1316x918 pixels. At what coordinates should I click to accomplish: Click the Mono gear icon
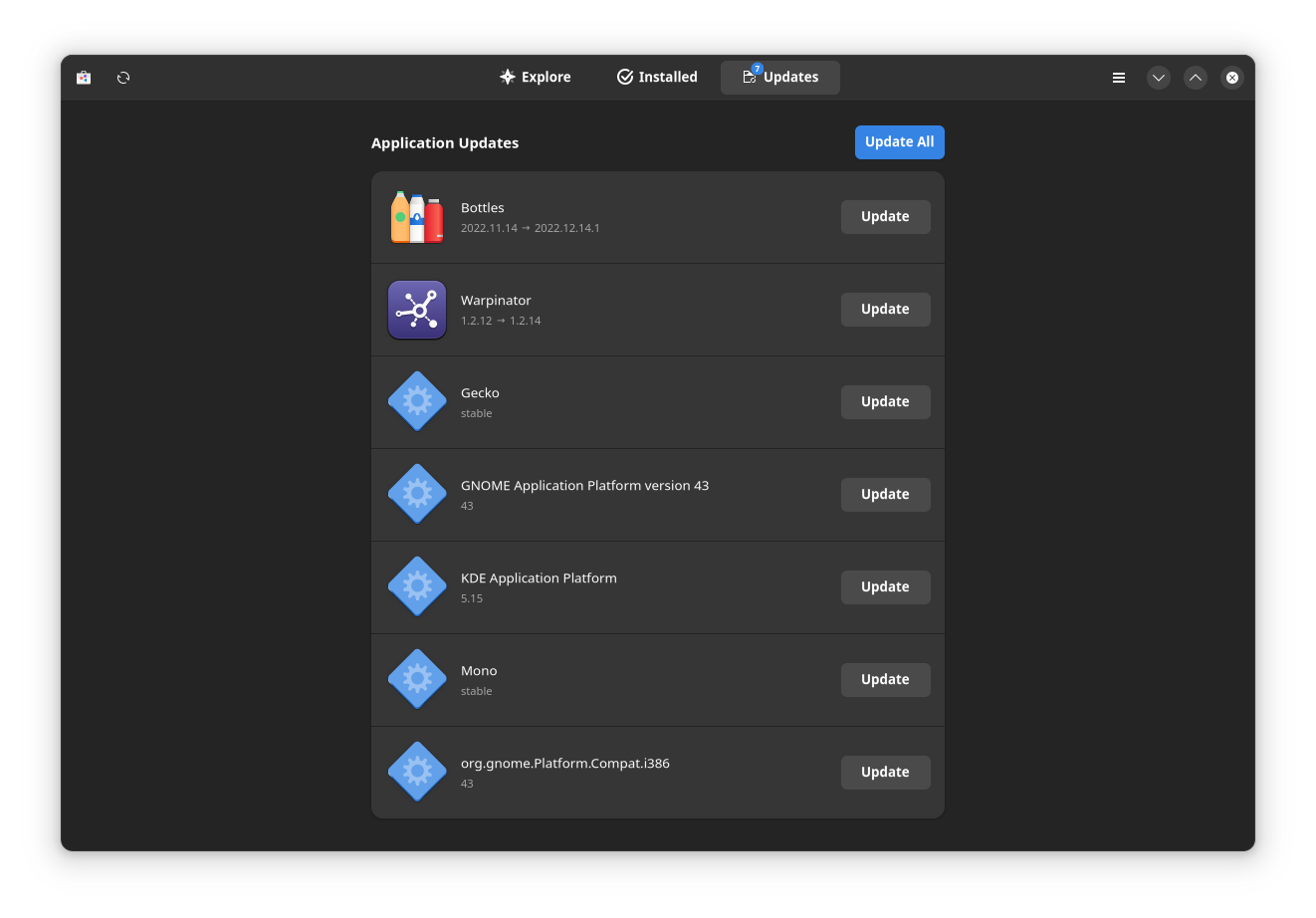[417, 680]
